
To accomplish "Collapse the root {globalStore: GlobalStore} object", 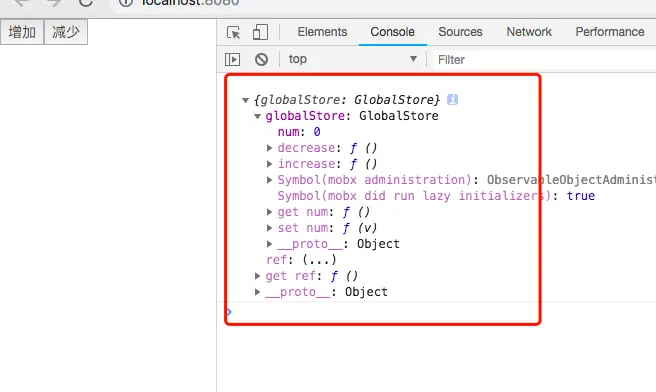I will (x=246, y=100).
